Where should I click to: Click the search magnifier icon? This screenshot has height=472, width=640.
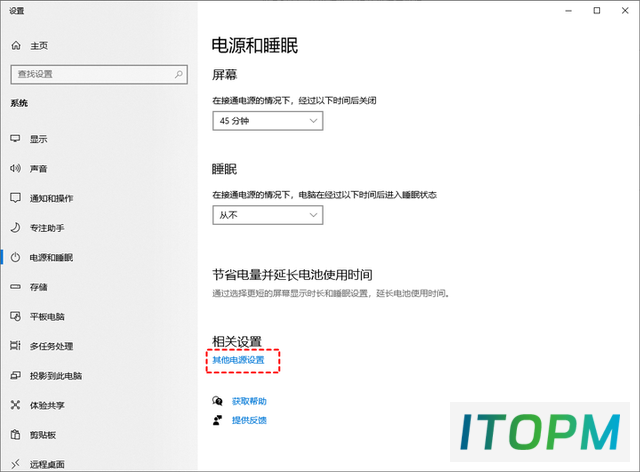point(179,74)
